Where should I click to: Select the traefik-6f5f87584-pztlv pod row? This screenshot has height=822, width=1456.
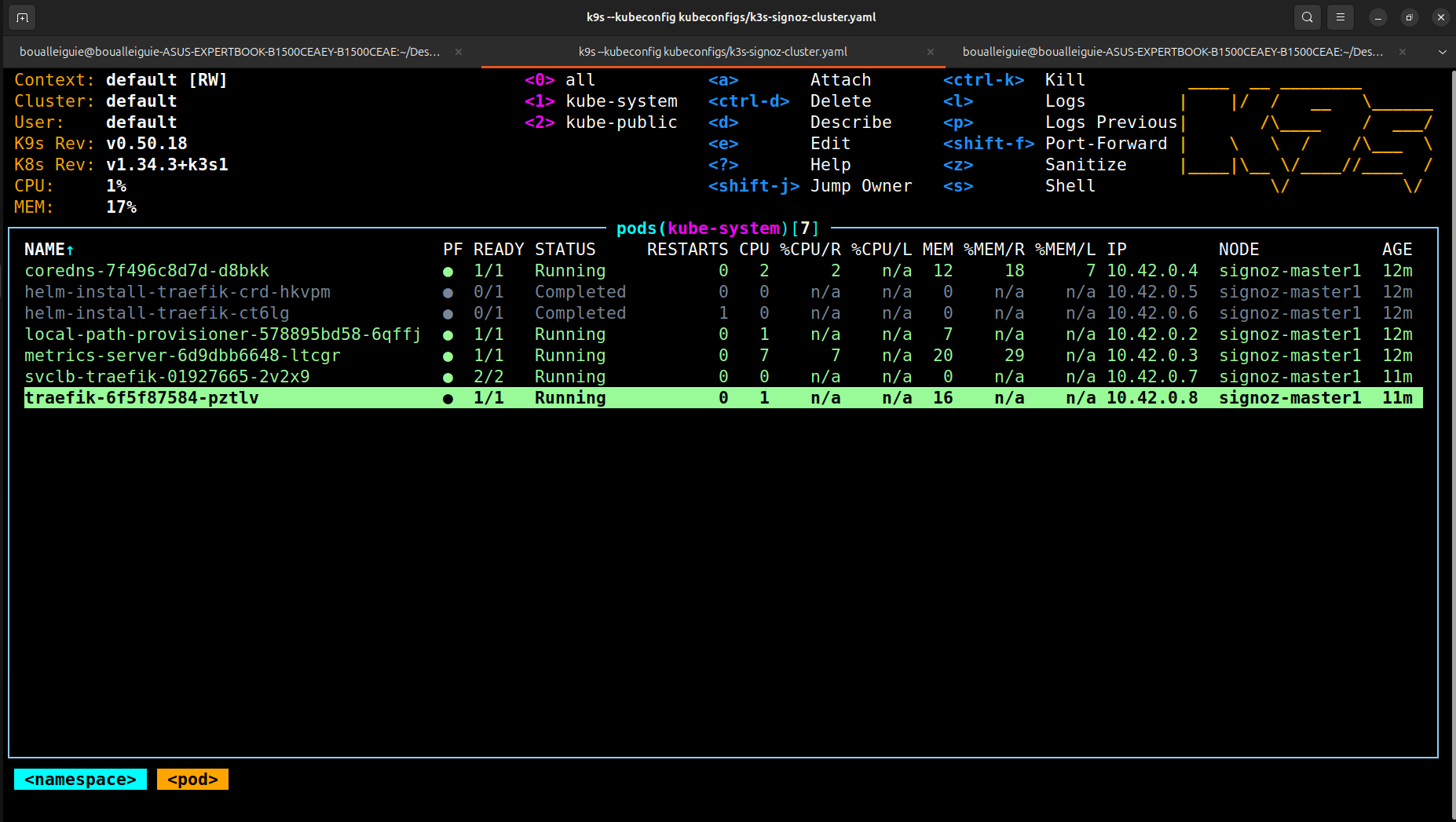click(x=723, y=398)
